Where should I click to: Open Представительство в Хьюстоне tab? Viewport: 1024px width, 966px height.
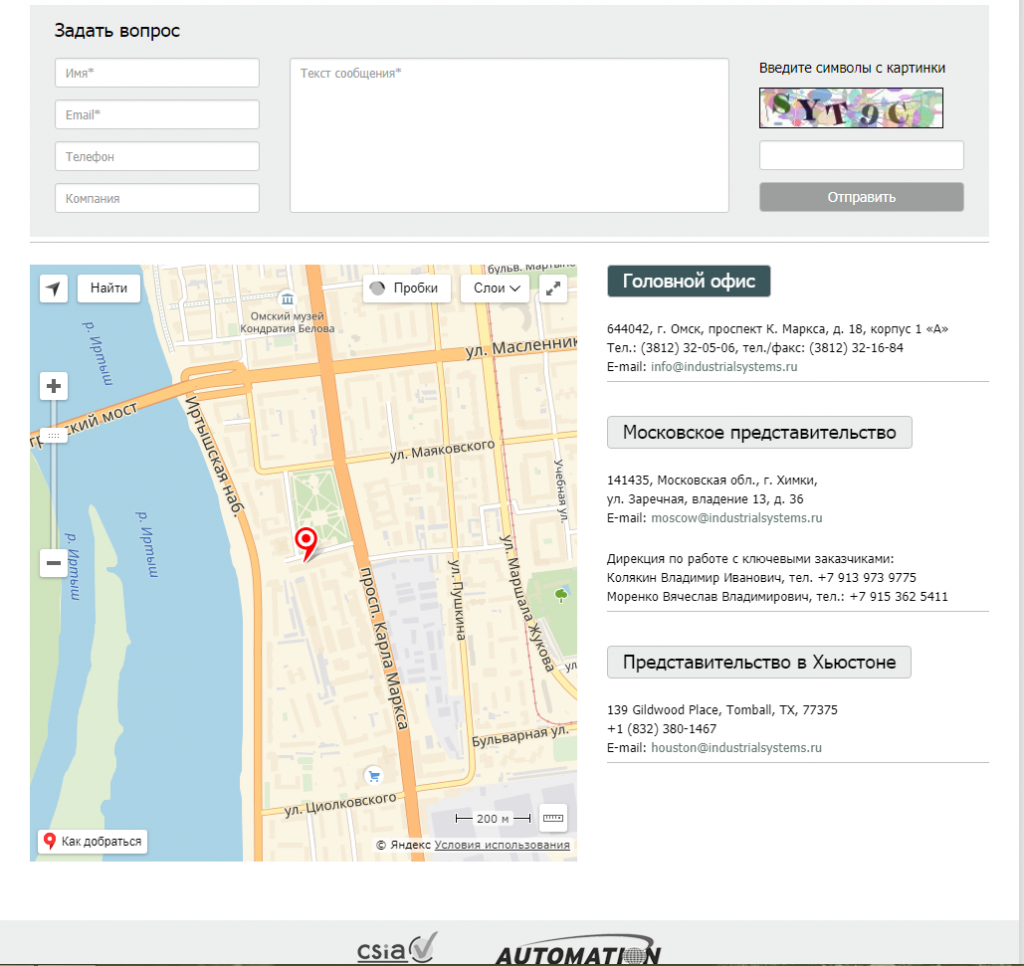coord(759,662)
